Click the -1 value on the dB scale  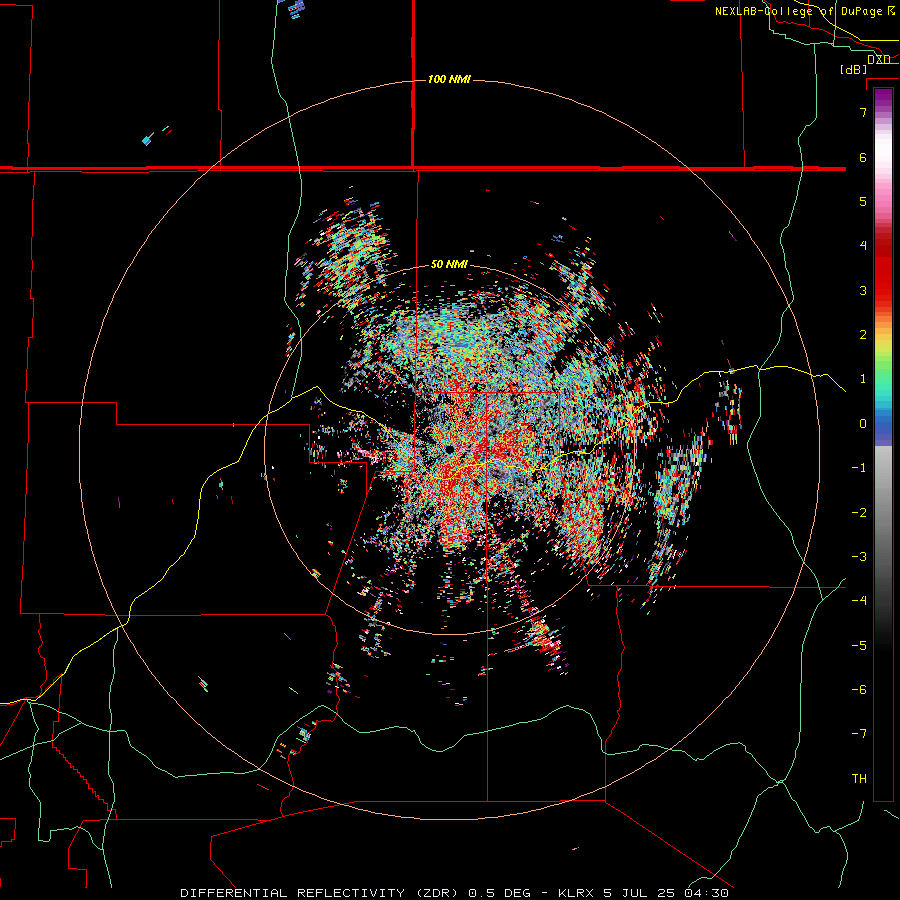pos(859,468)
